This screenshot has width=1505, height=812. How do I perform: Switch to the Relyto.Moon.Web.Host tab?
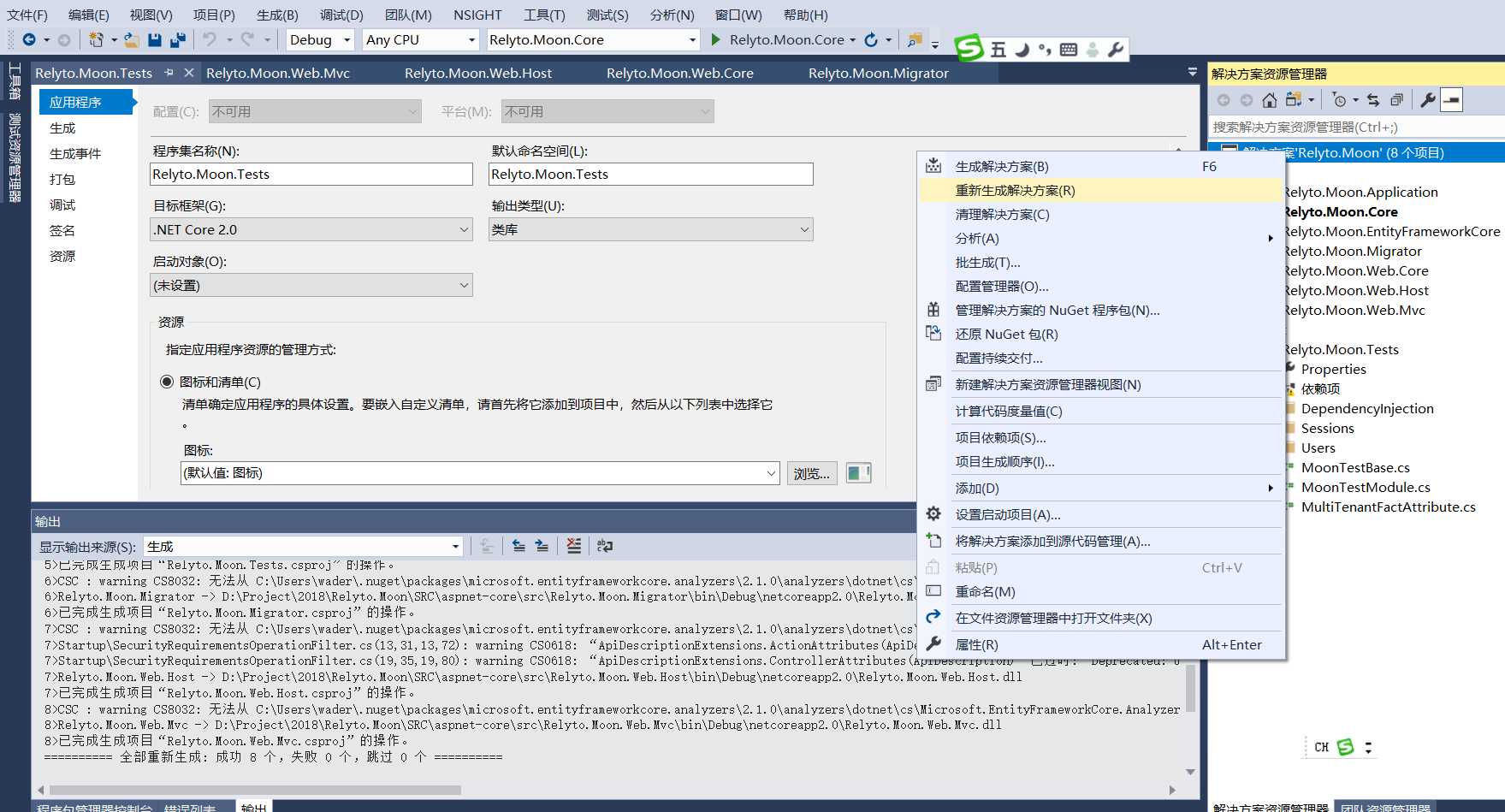pos(478,73)
